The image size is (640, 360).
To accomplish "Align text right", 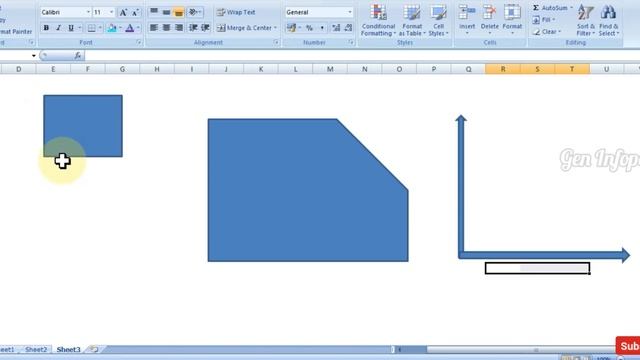I will click(x=178, y=28).
